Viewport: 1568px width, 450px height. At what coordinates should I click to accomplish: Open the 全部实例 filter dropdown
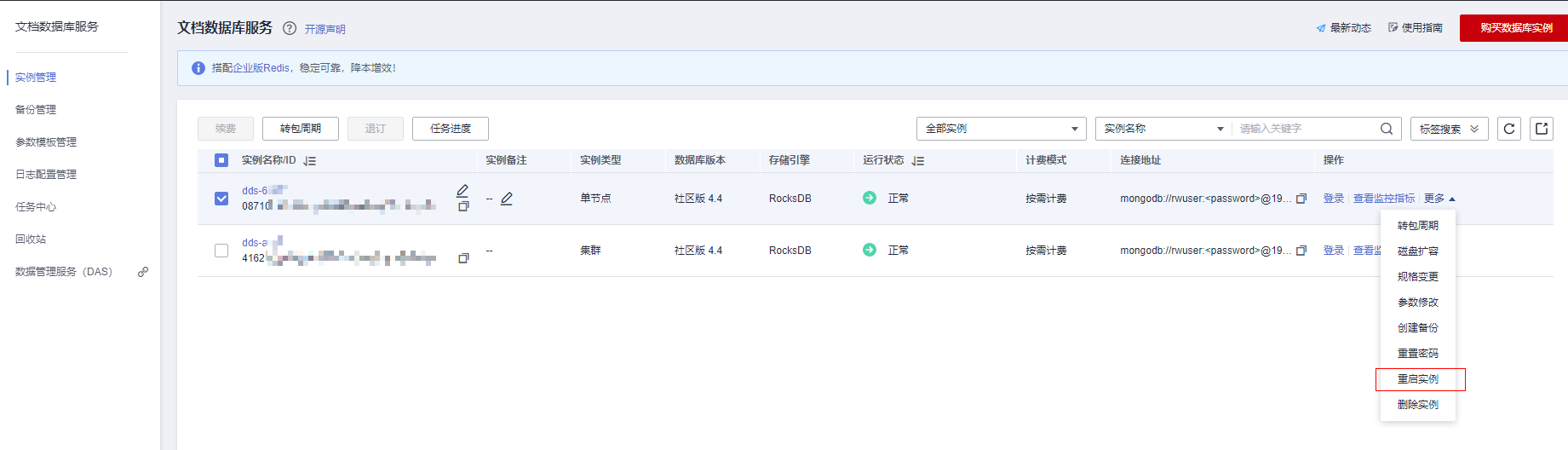pyautogui.click(x=1001, y=129)
